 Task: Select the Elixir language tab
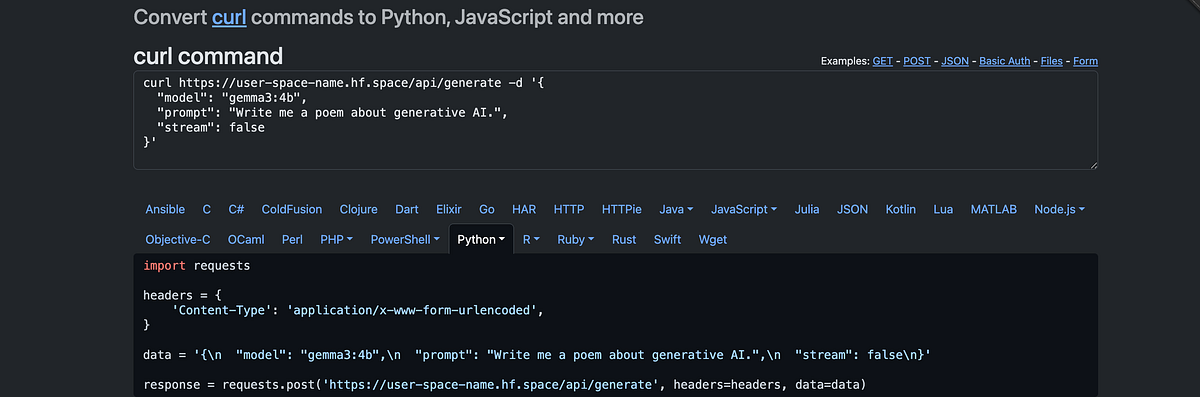pos(449,209)
